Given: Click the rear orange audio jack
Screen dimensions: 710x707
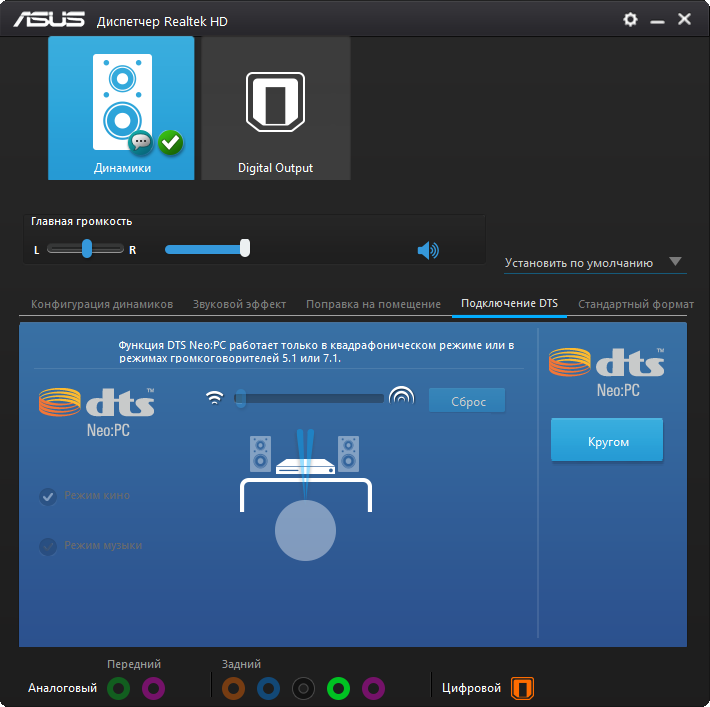Looking at the screenshot, I should 233,688.
